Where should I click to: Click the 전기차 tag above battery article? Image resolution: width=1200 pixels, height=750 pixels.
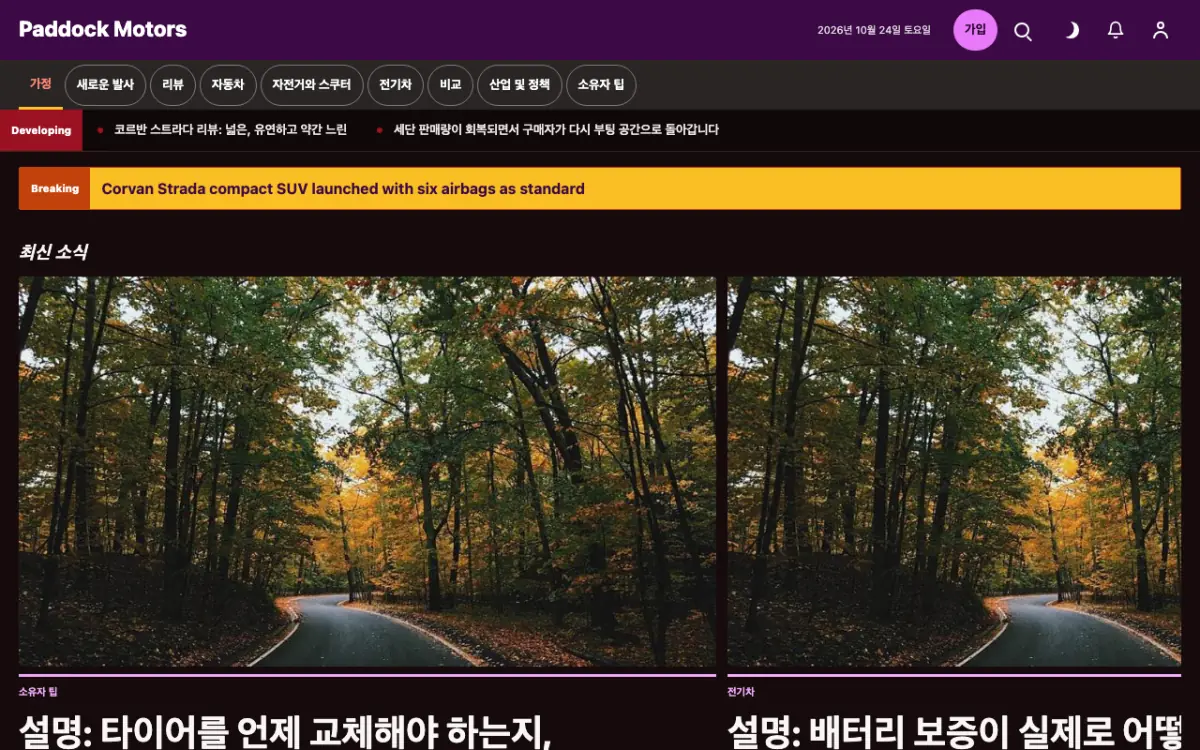741,692
